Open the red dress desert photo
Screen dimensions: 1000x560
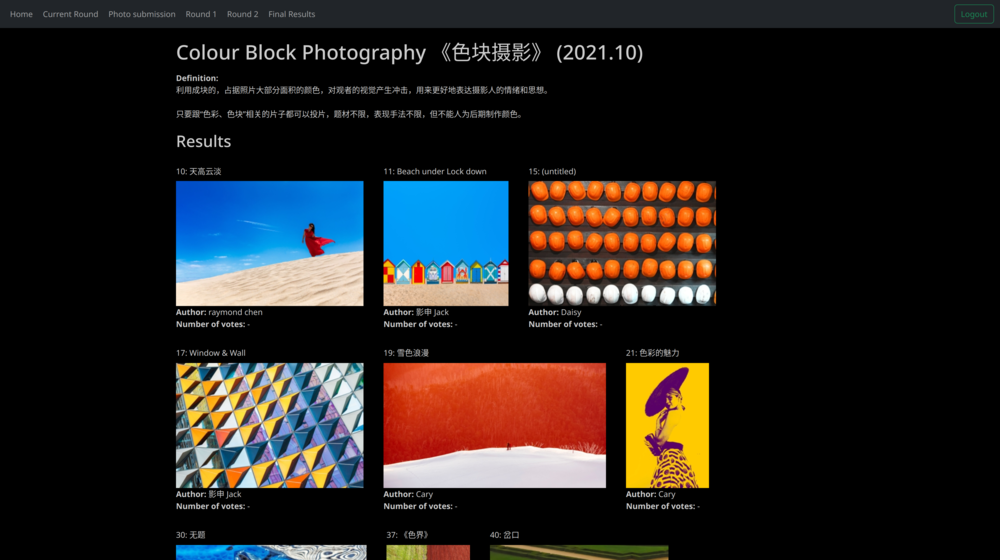pos(269,243)
